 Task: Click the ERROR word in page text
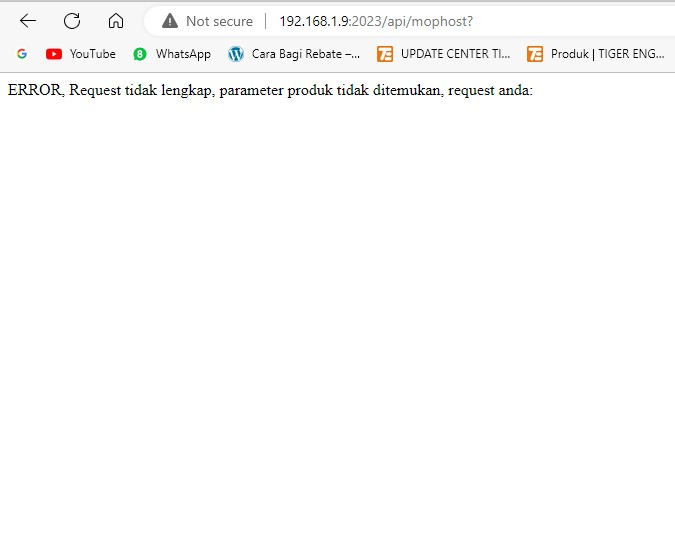pyautogui.click(x=34, y=90)
